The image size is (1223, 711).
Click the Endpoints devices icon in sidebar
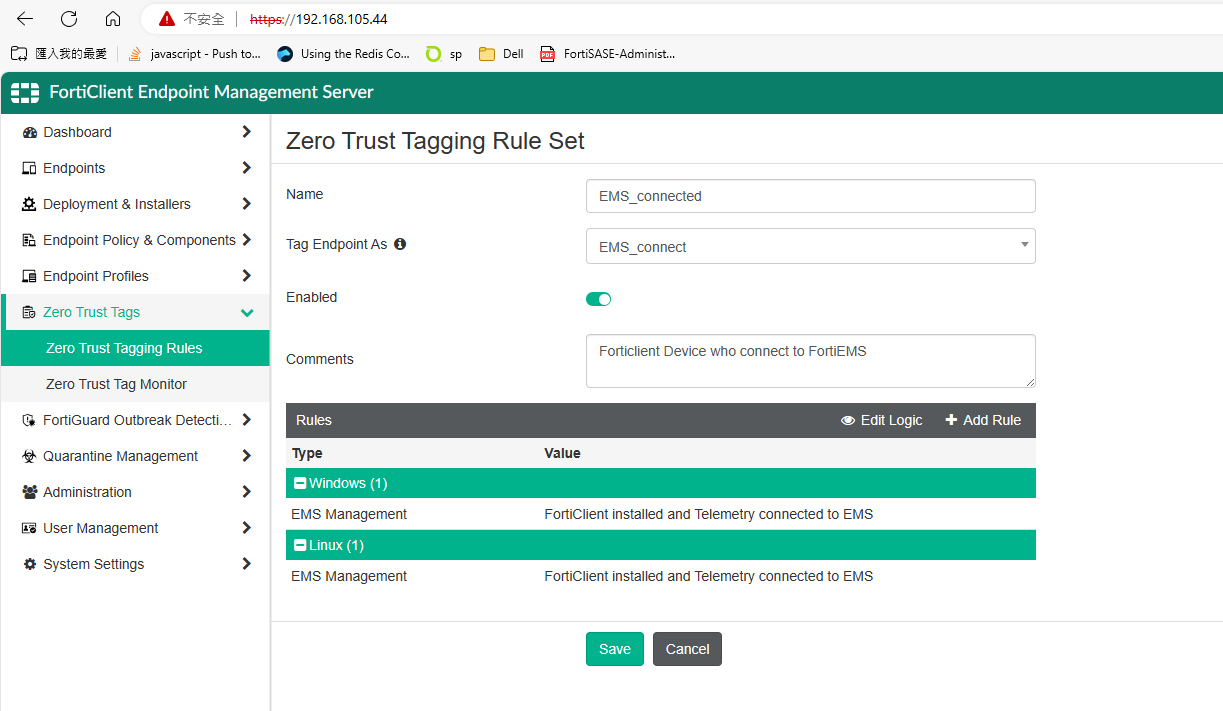point(29,168)
